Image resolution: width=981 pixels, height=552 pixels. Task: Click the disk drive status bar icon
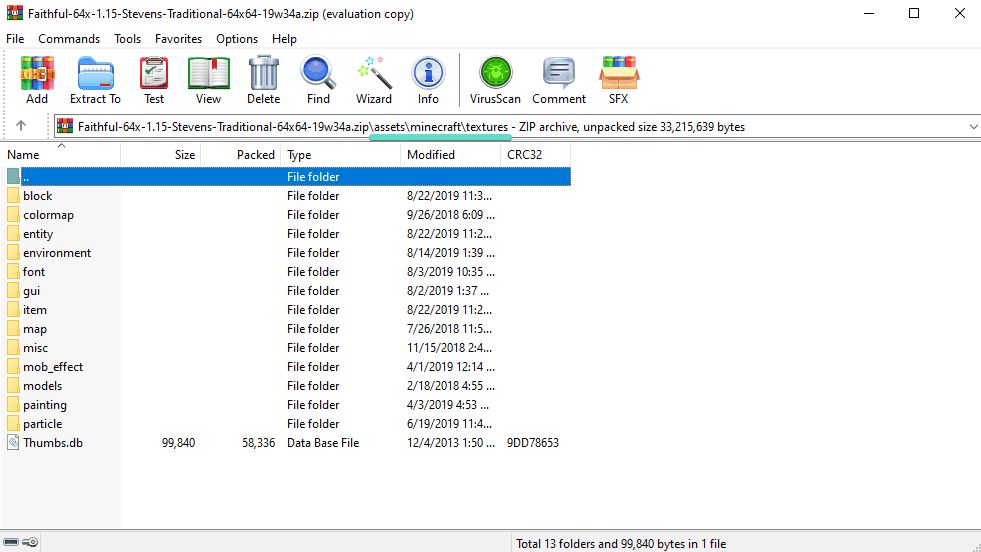(x=11, y=542)
